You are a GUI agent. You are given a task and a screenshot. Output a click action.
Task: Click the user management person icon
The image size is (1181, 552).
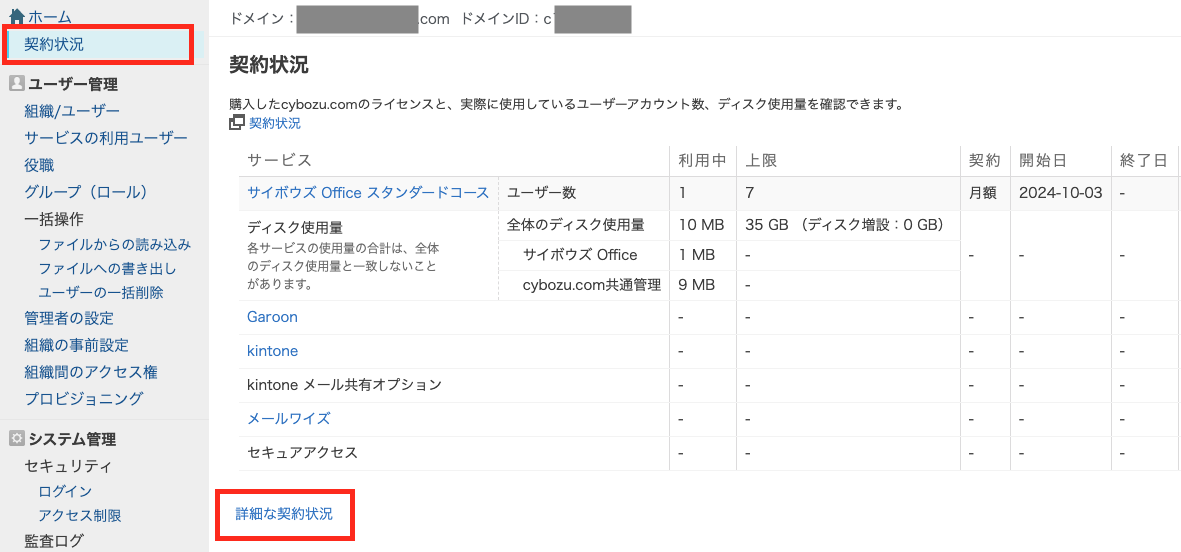16,84
